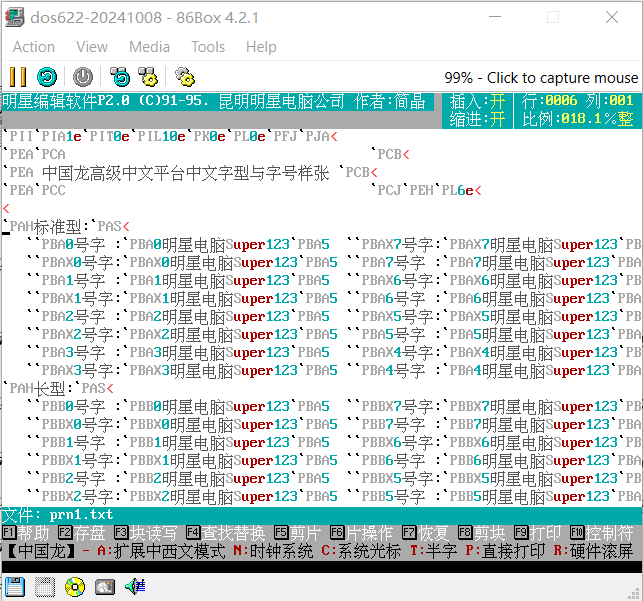
Task: Expand the Tools menu
Action: tap(208, 47)
